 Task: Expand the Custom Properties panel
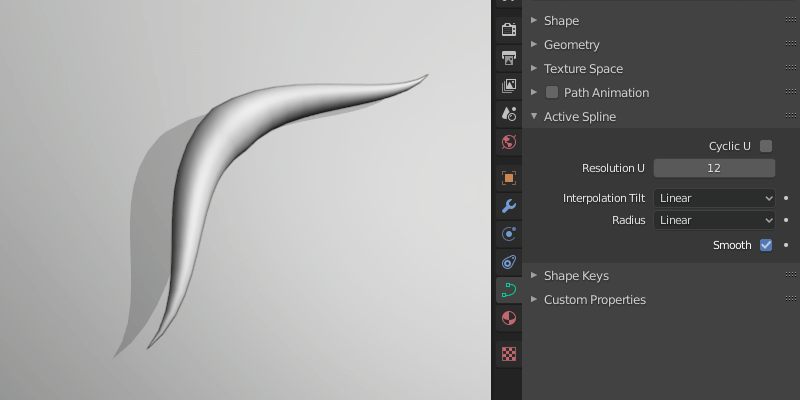pyautogui.click(x=534, y=299)
